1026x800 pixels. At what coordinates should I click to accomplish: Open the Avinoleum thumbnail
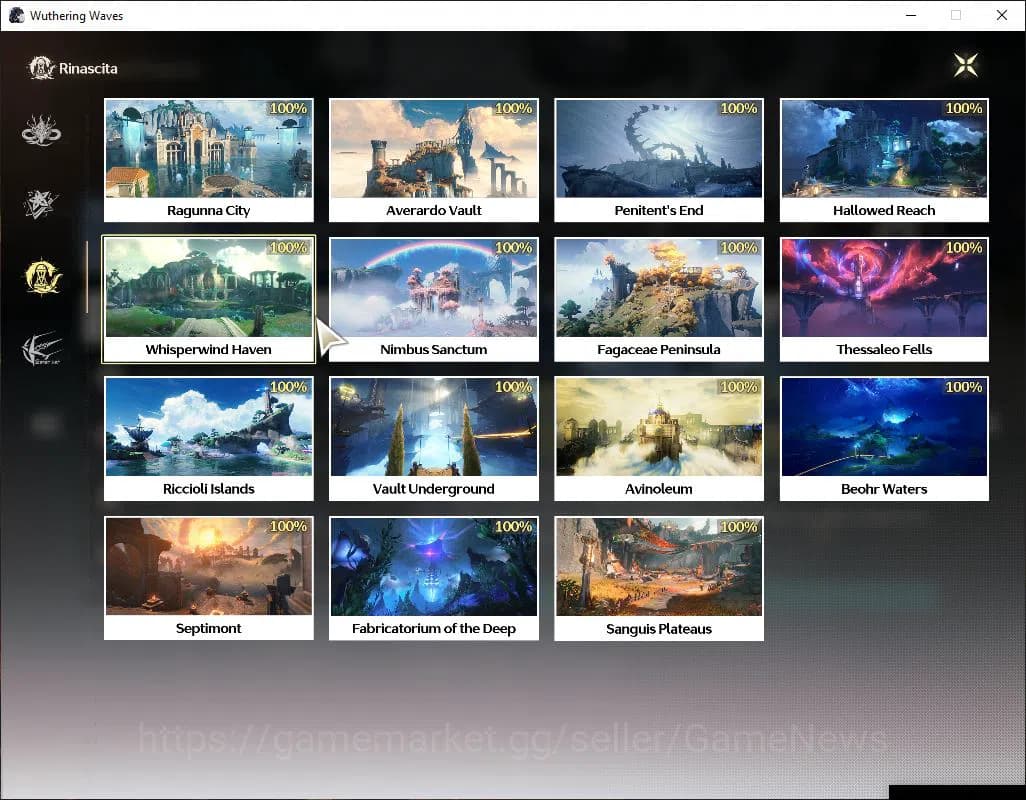click(659, 427)
